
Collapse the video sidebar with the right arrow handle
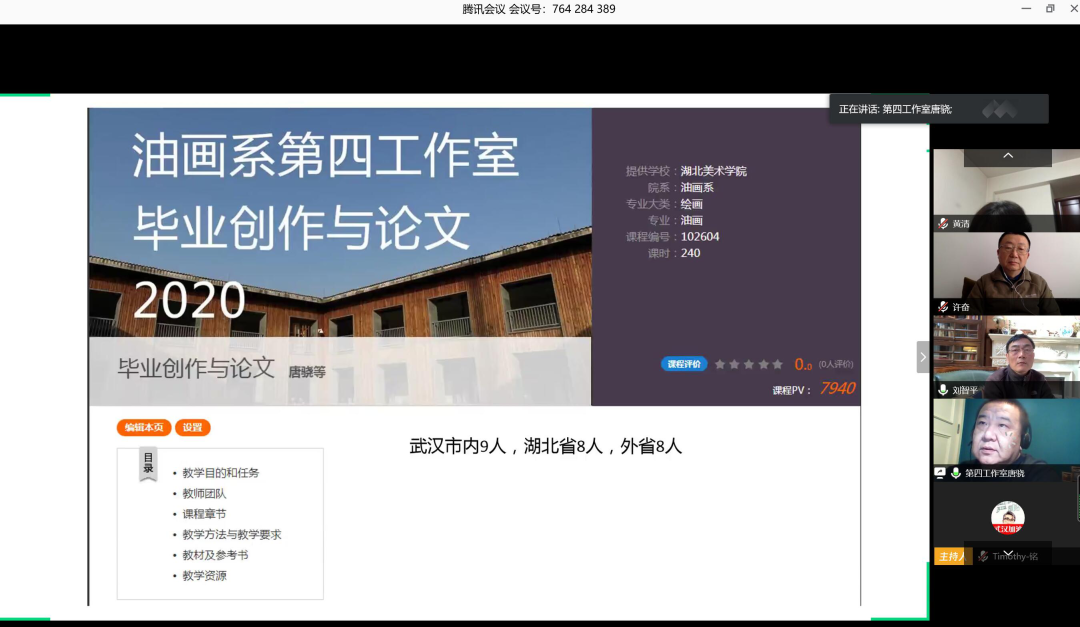point(923,357)
